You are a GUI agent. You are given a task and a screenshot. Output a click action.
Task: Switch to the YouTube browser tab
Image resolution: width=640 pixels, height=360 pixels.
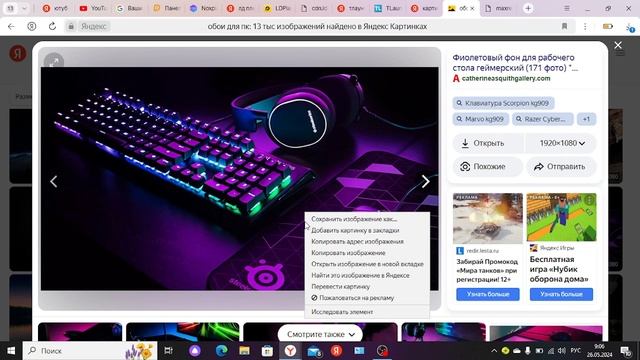[93, 8]
